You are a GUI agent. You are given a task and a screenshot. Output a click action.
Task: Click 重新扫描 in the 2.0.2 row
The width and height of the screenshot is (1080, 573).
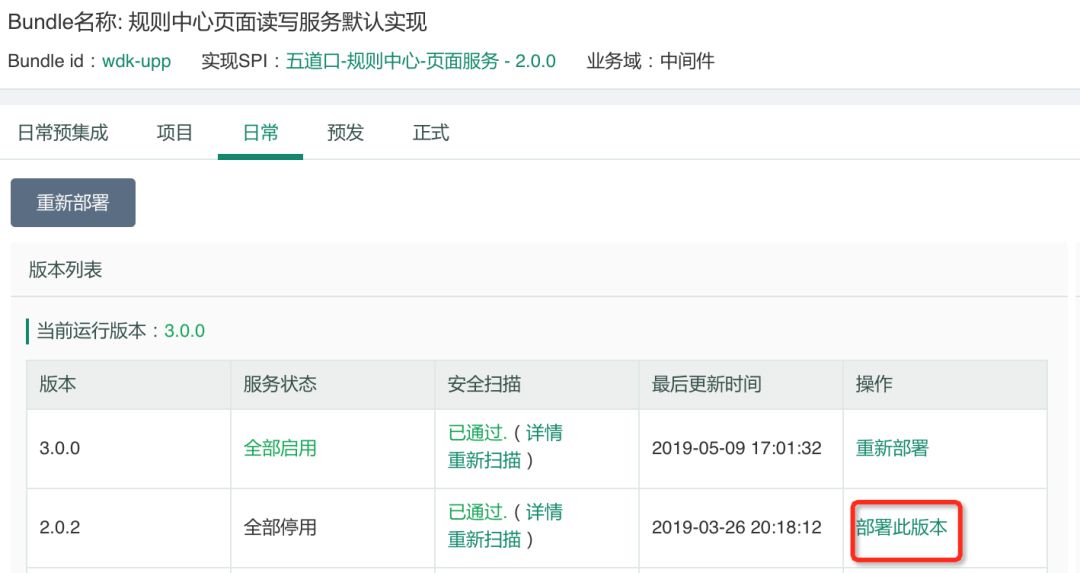(484, 539)
